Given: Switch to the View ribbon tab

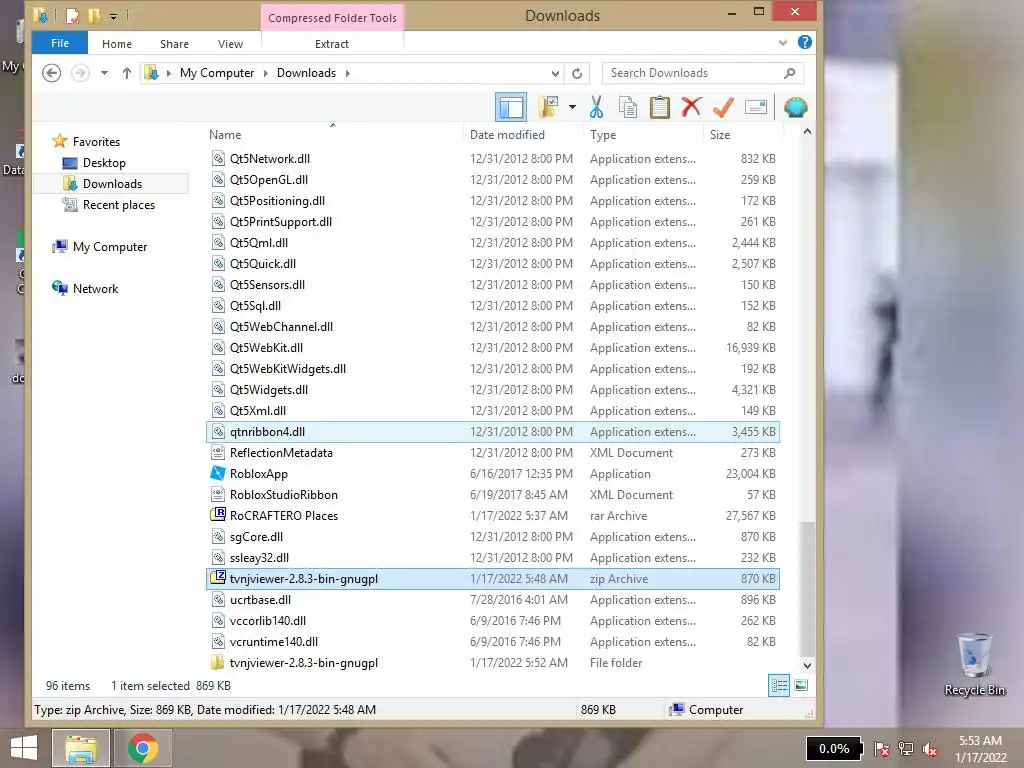Looking at the screenshot, I should pos(231,44).
